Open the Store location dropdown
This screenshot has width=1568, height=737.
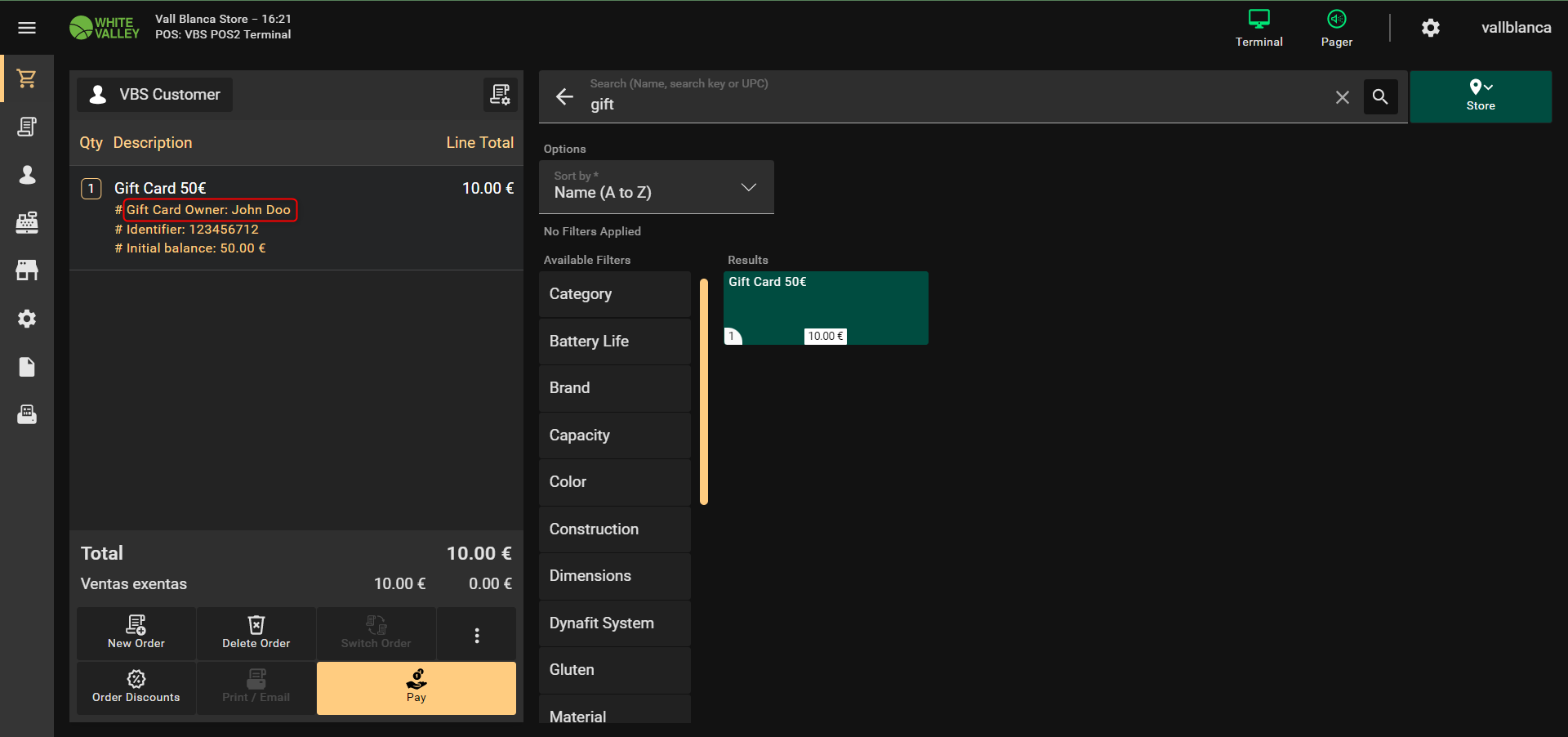(x=1480, y=96)
